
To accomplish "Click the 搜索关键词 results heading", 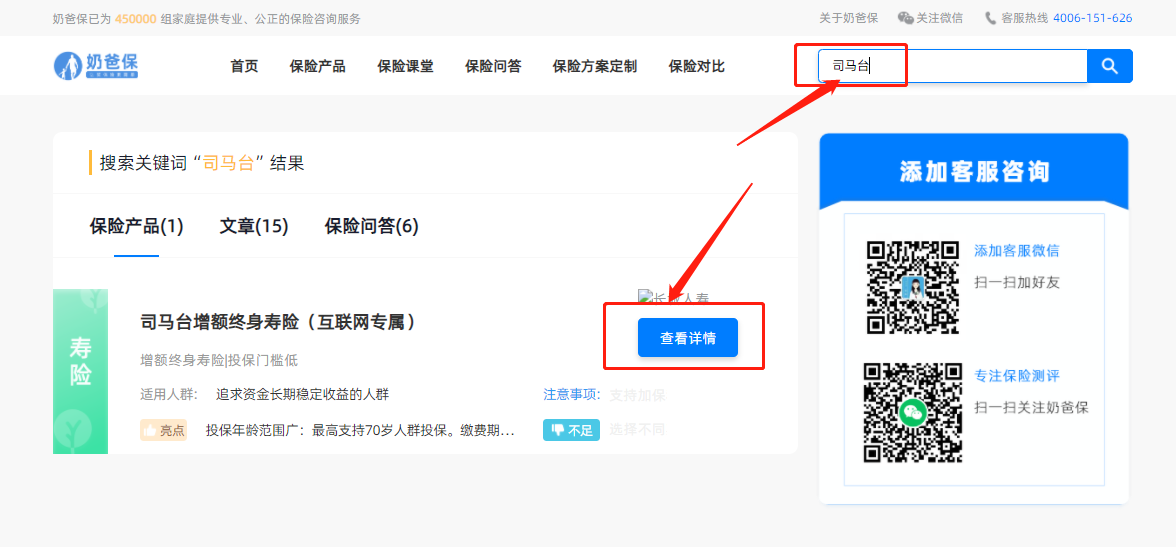I will 202,163.
